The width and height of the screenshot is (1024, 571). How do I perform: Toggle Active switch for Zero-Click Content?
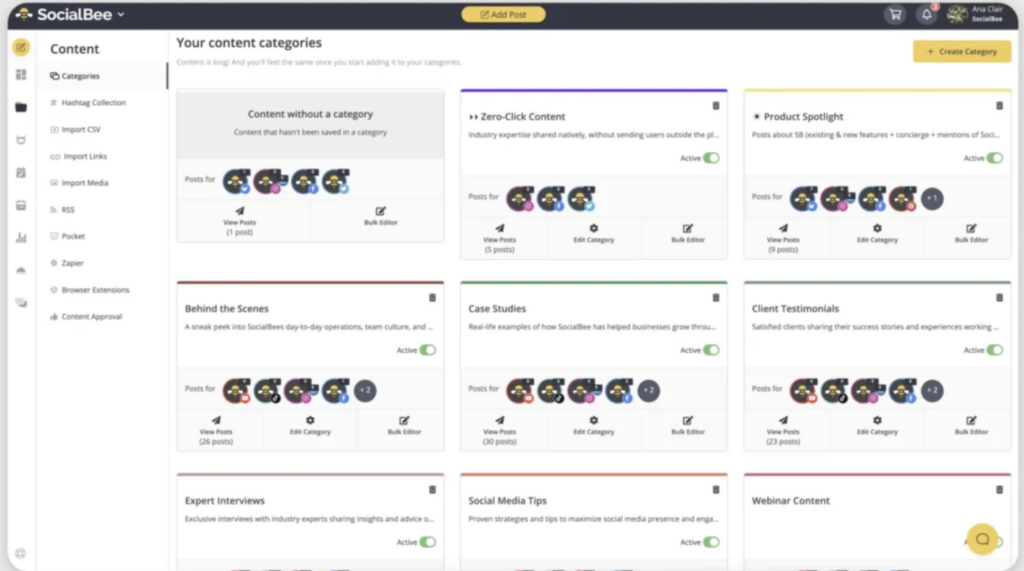(711, 158)
